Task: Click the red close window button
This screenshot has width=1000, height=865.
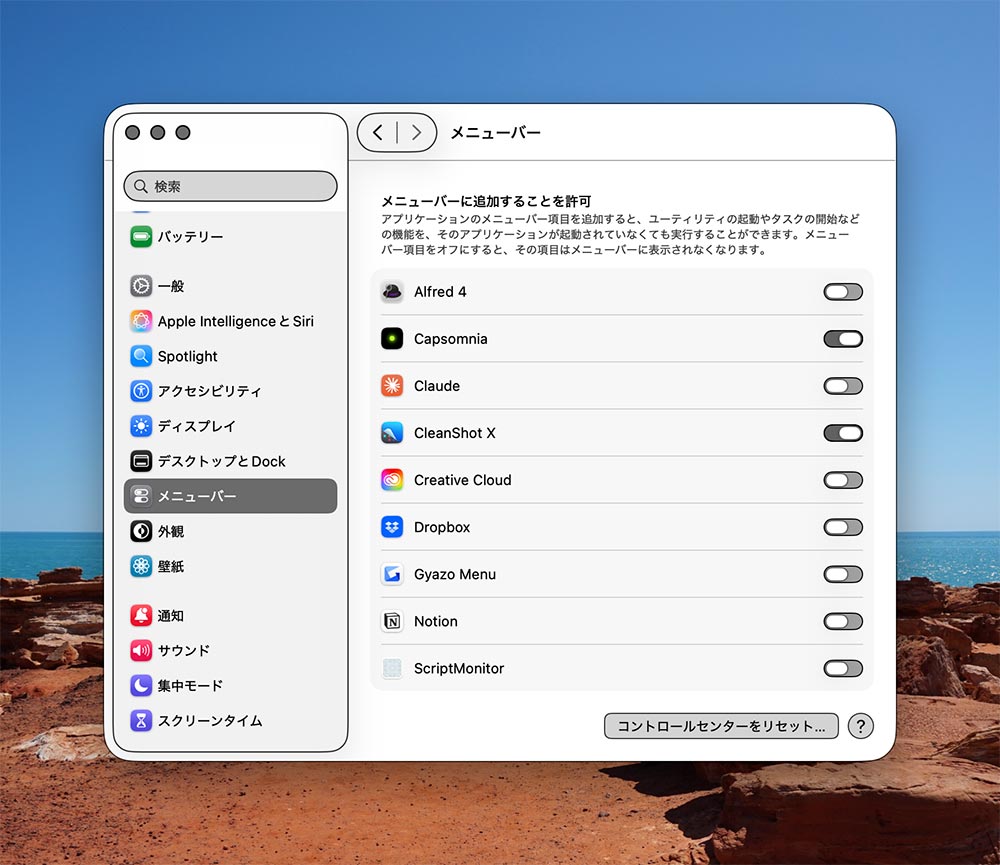Action: point(133,132)
